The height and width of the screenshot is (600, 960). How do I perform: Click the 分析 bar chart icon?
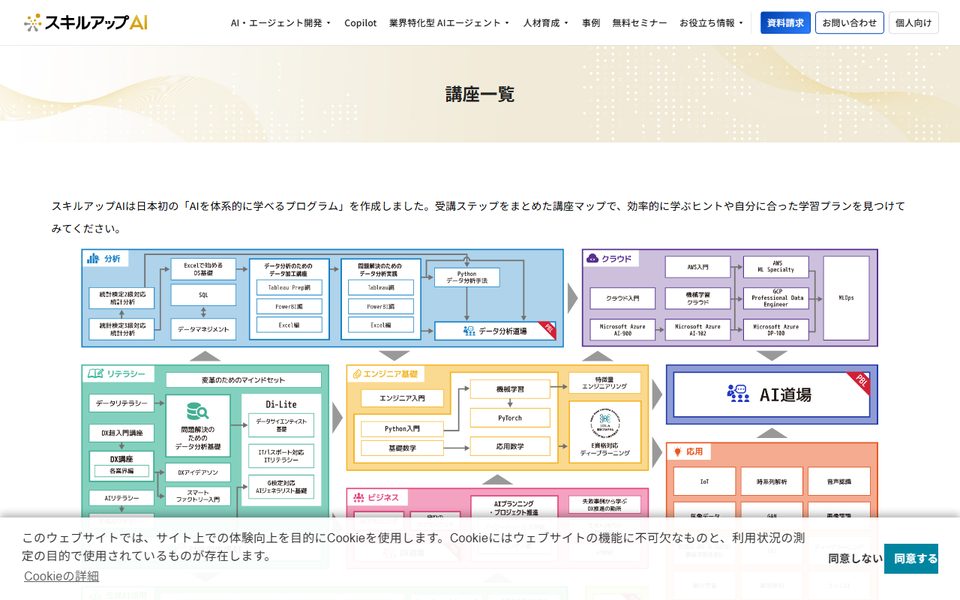click(x=93, y=258)
